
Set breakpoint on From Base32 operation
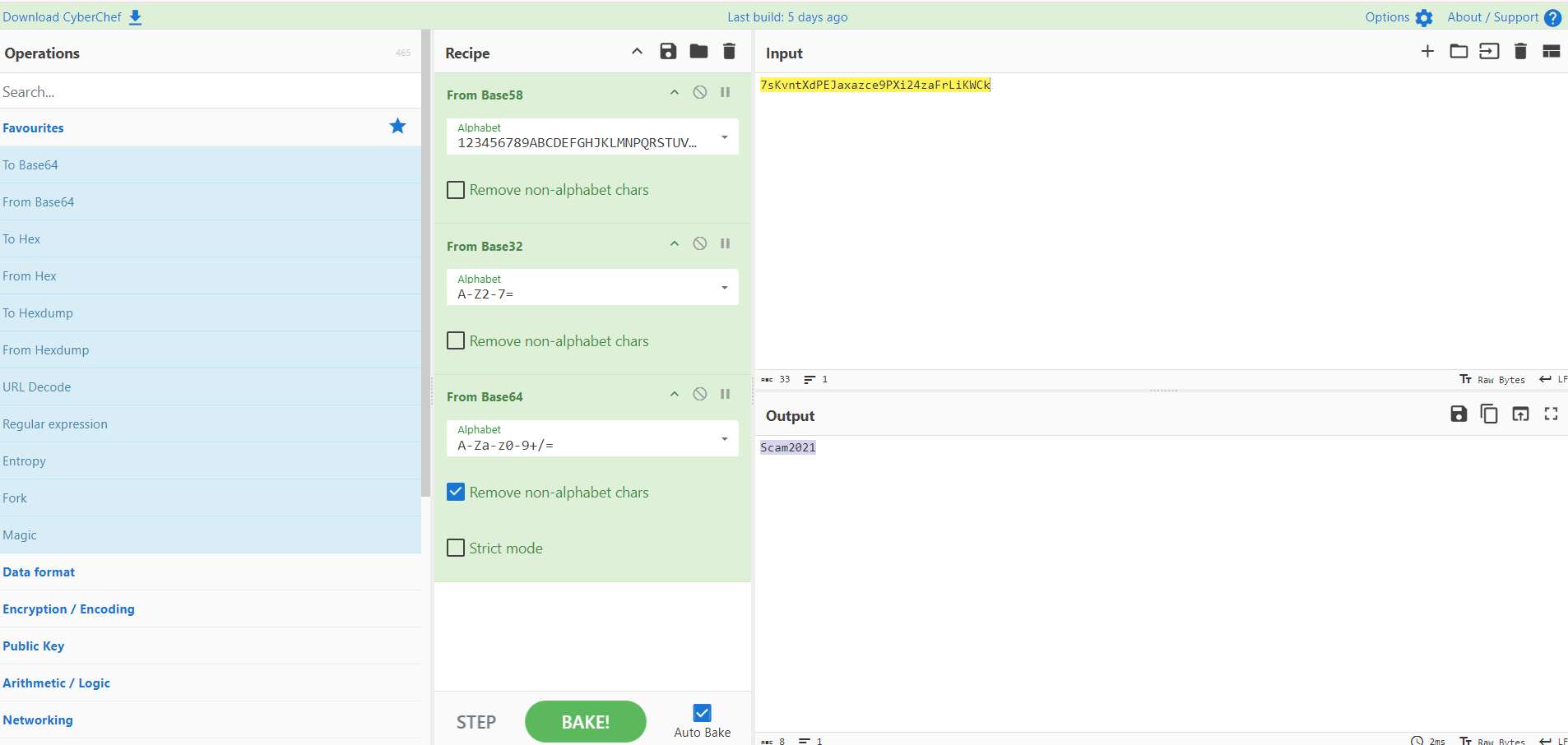coord(725,243)
